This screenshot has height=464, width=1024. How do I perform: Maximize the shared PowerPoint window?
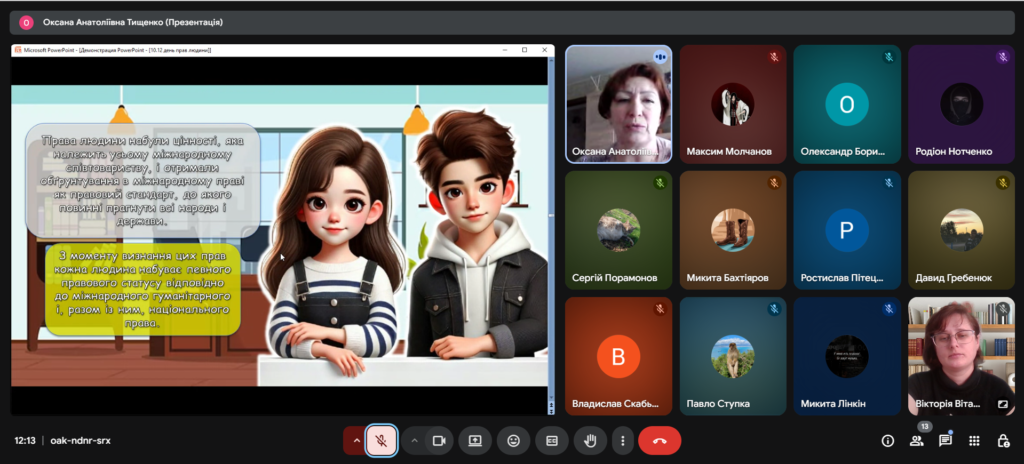tap(525, 50)
